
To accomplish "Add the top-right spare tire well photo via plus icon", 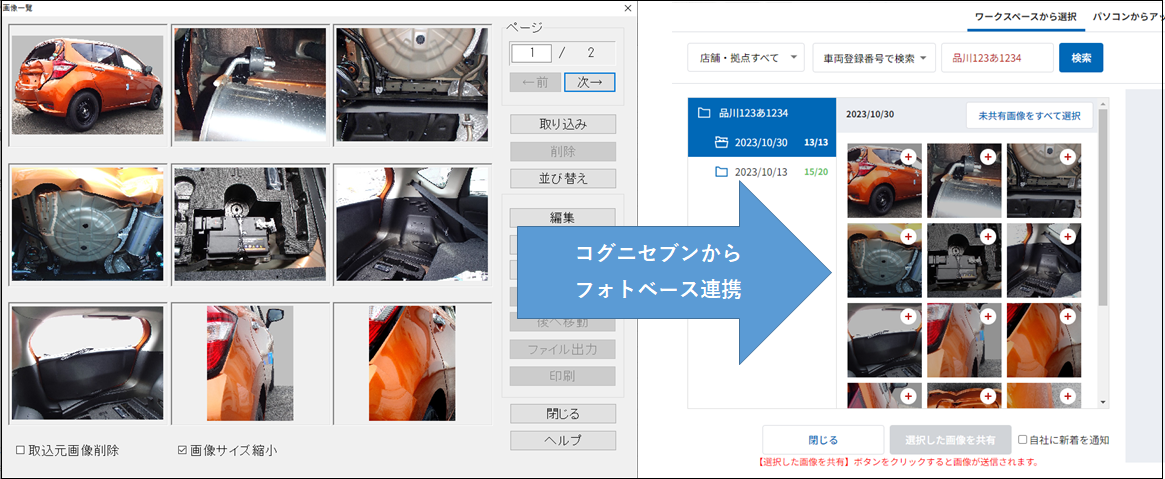I will [1066, 156].
